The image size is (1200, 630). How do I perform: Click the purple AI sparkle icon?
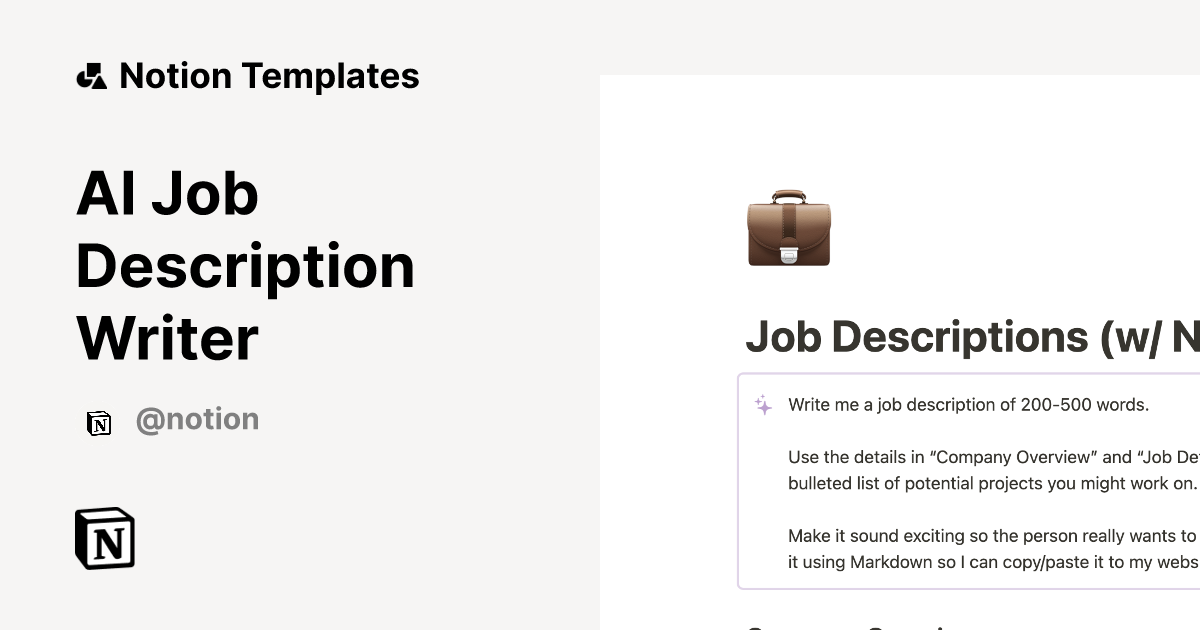point(763,405)
